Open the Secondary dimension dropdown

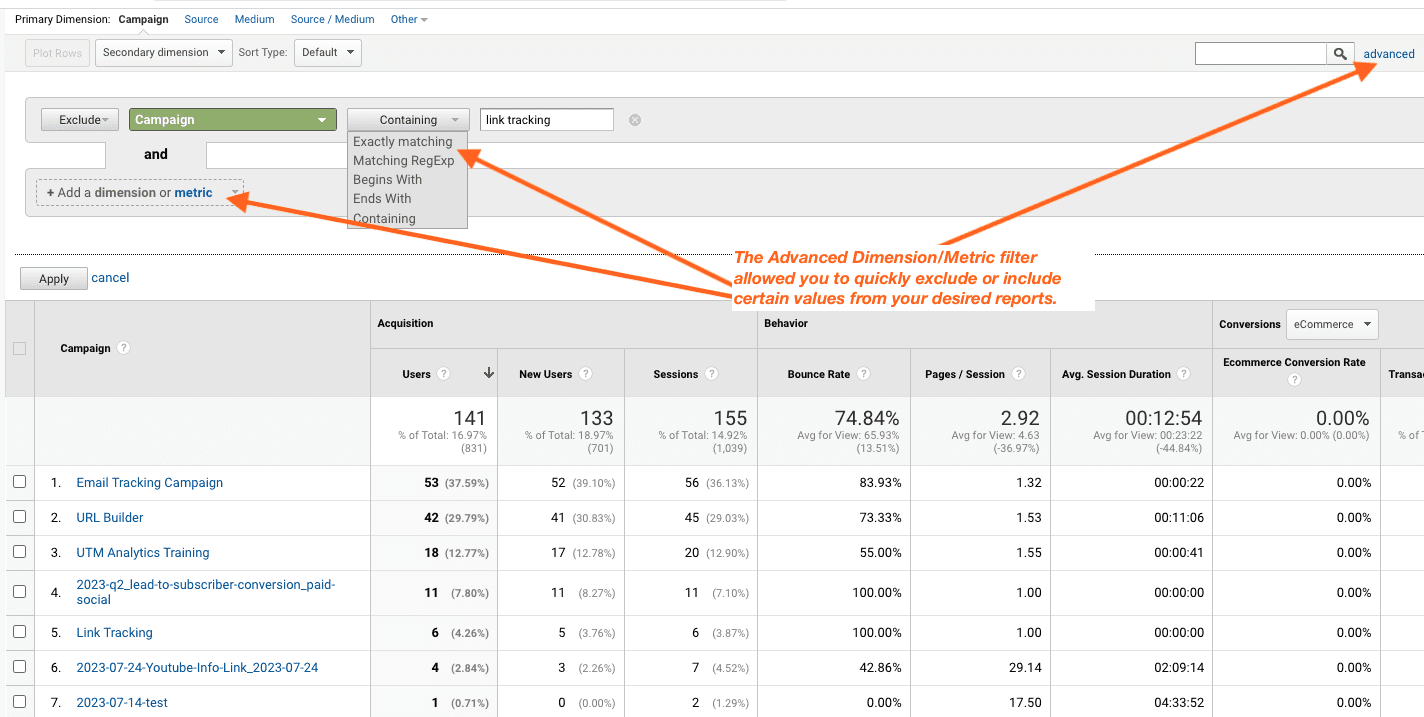[x=163, y=52]
